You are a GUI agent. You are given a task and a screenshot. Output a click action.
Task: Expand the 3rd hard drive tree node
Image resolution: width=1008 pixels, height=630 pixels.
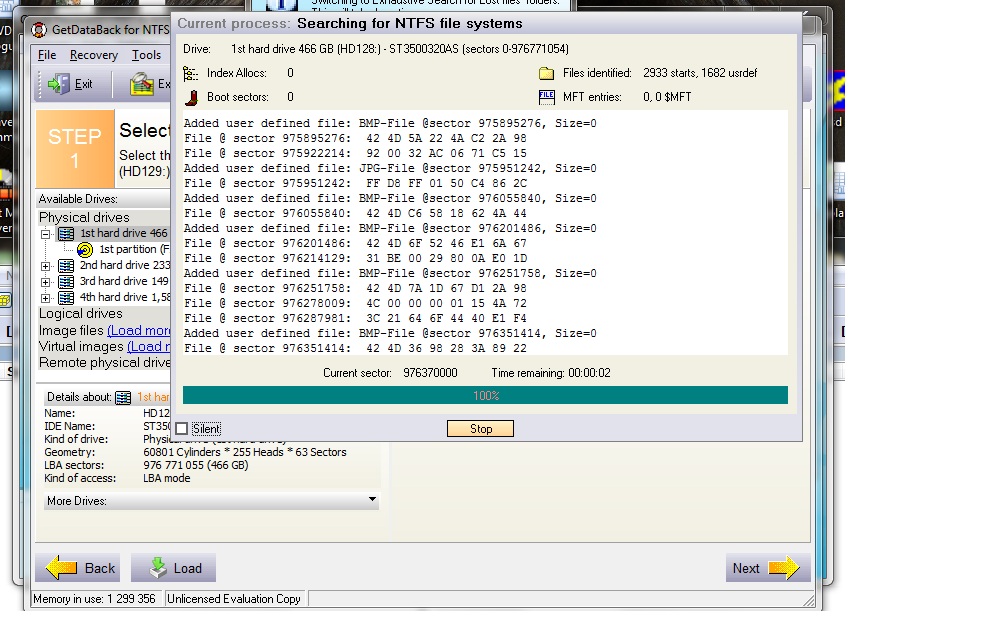46,282
